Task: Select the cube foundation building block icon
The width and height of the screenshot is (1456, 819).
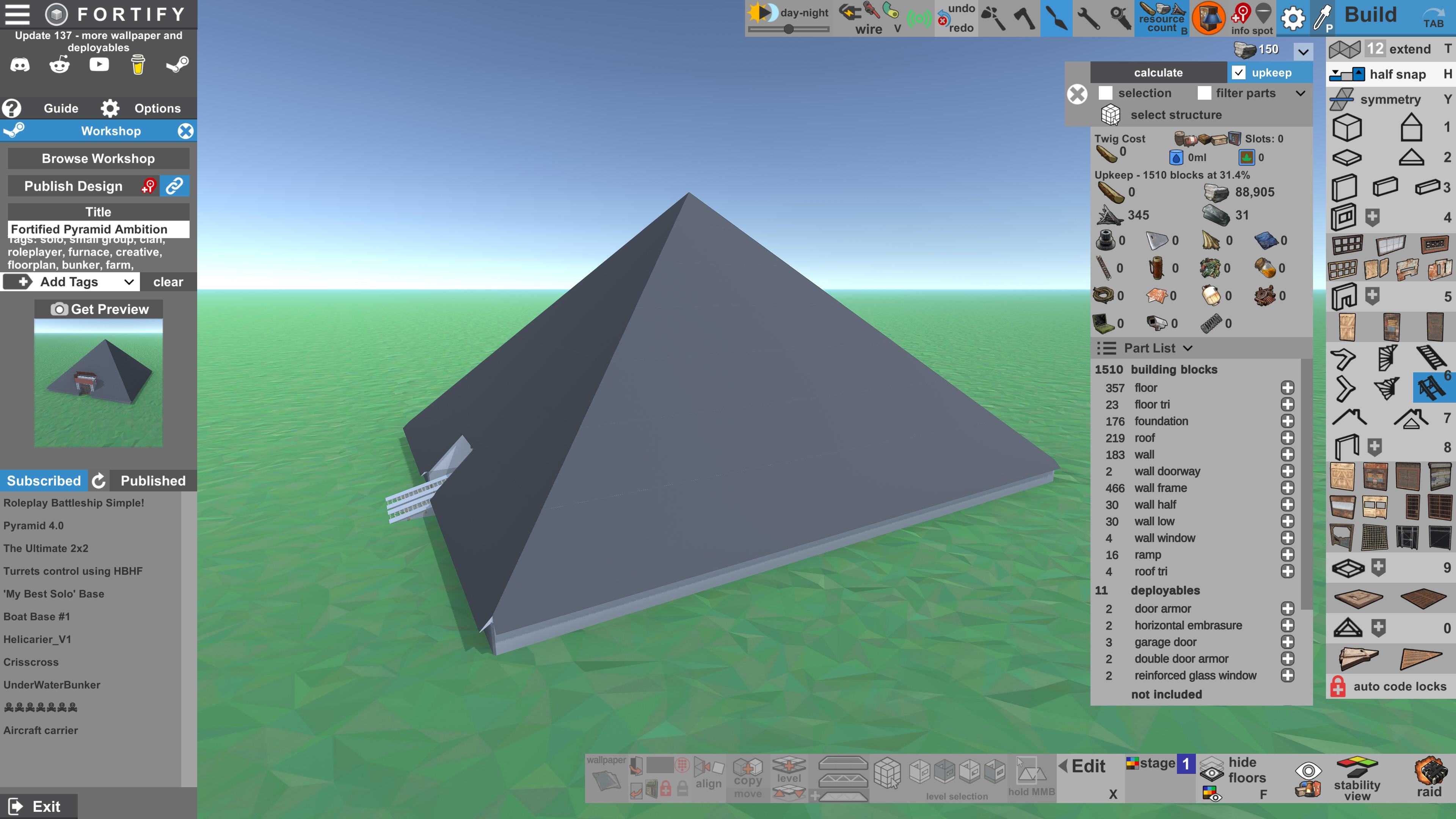Action: pos(1347,127)
